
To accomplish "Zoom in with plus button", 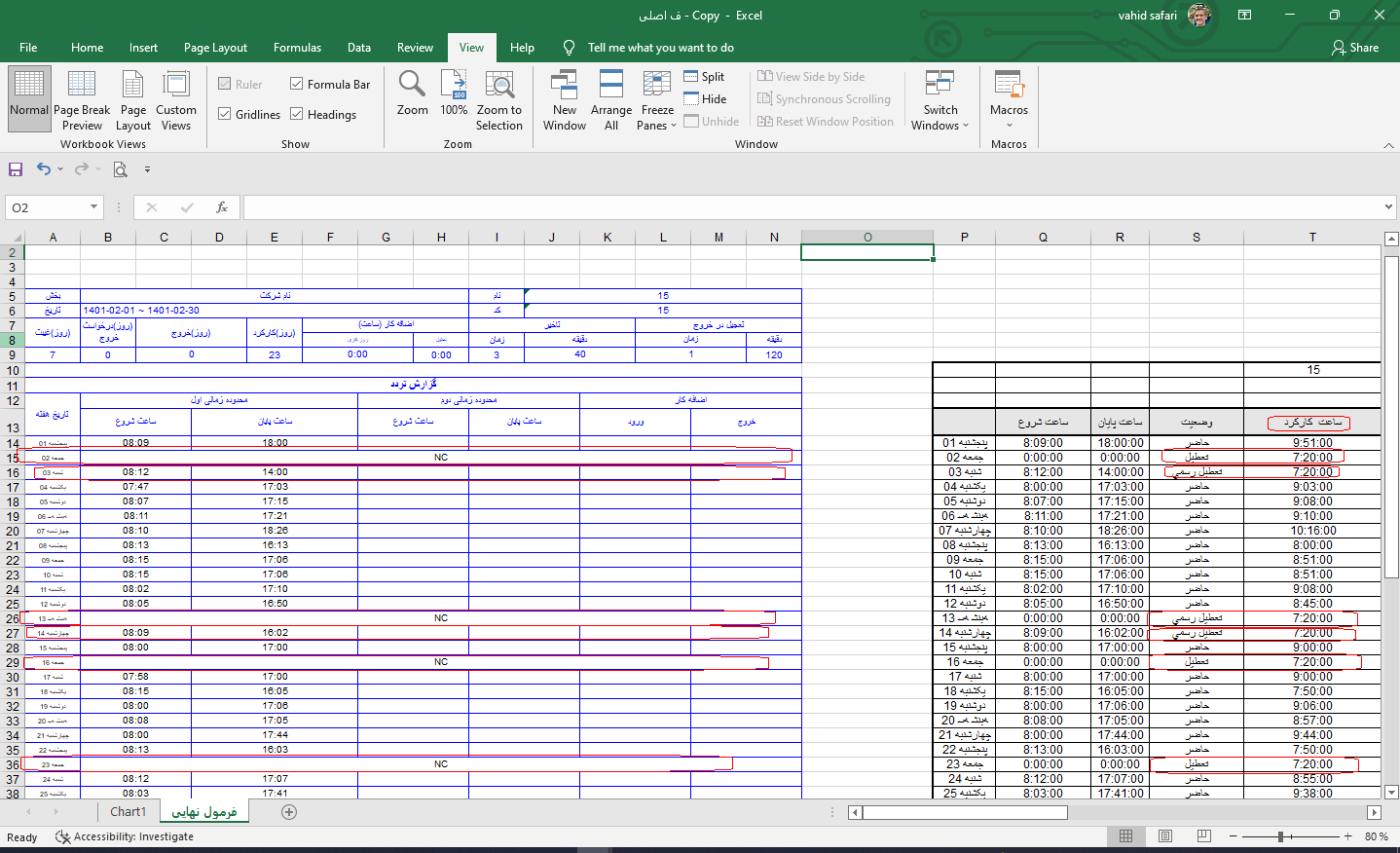I will (1348, 836).
